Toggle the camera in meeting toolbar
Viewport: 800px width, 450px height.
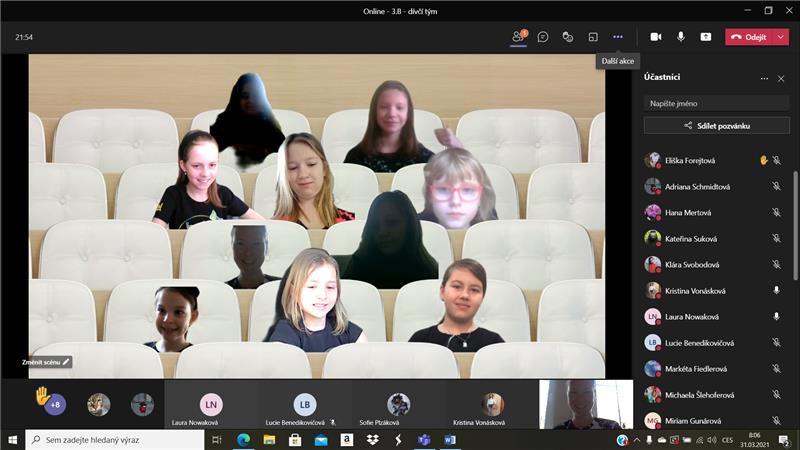coord(656,37)
